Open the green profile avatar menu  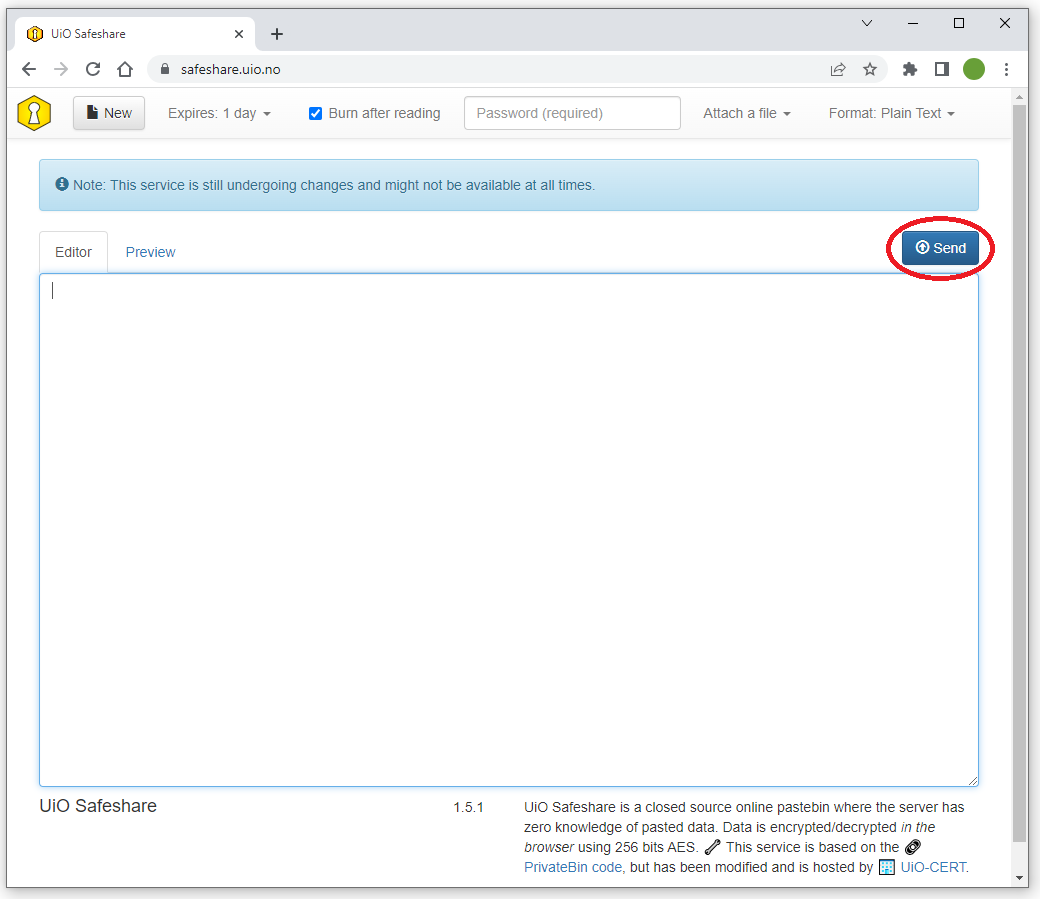click(x=974, y=69)
